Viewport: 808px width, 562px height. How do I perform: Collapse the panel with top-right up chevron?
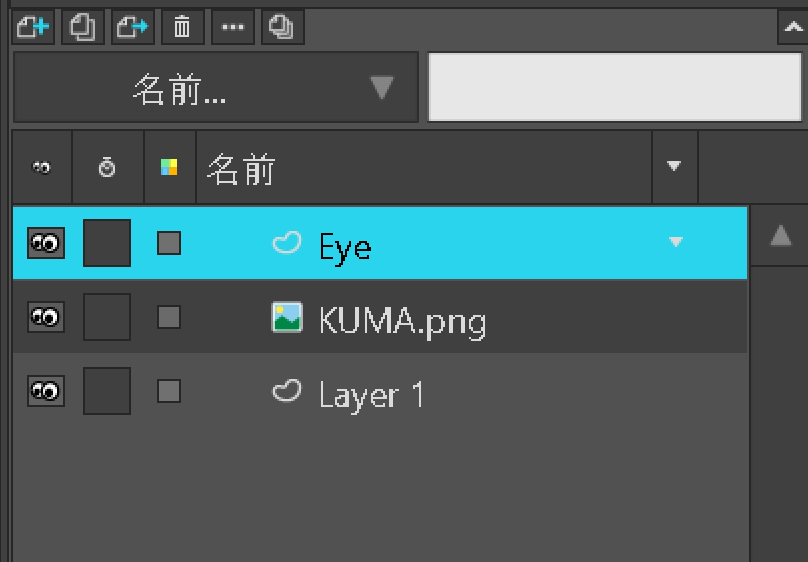coord(791,29)
